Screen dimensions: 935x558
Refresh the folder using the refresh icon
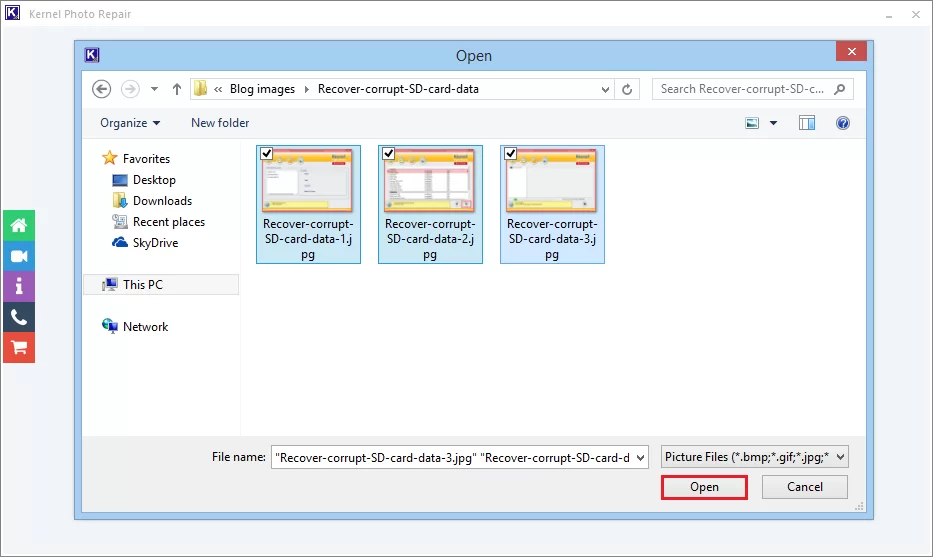tap(627, 89)
